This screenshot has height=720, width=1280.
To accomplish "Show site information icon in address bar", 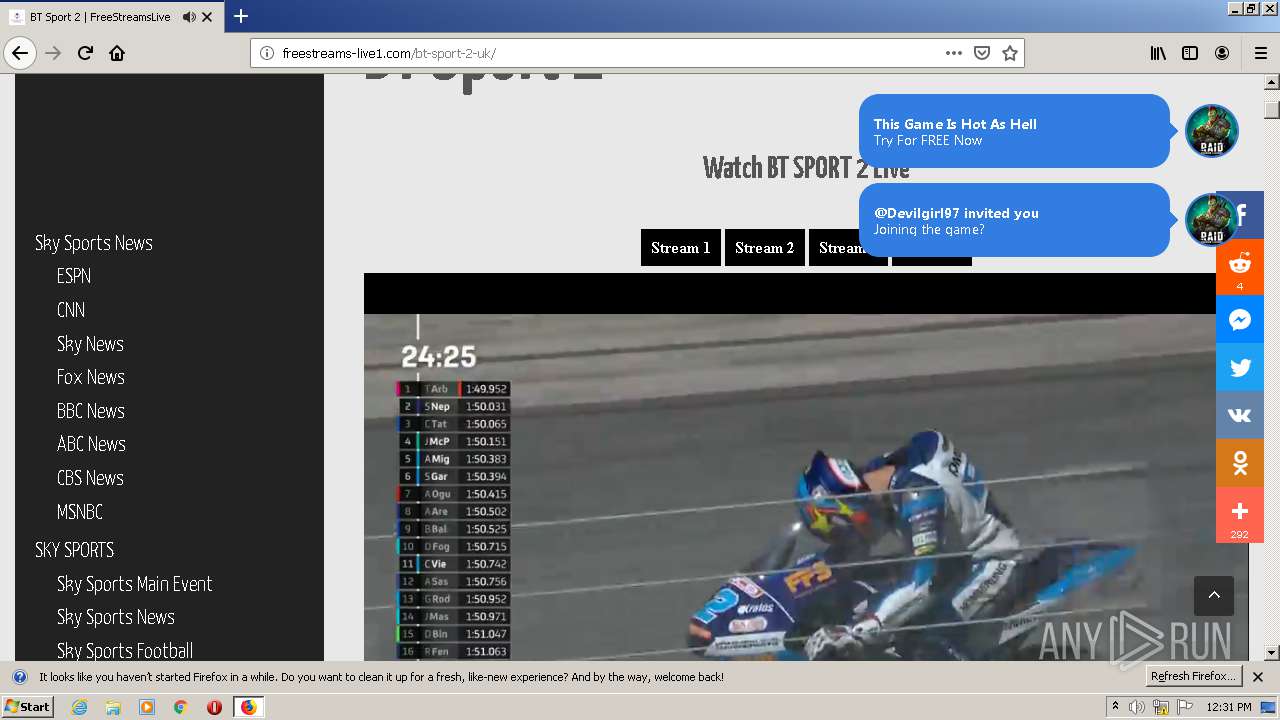I will click(x=266, y=53).
